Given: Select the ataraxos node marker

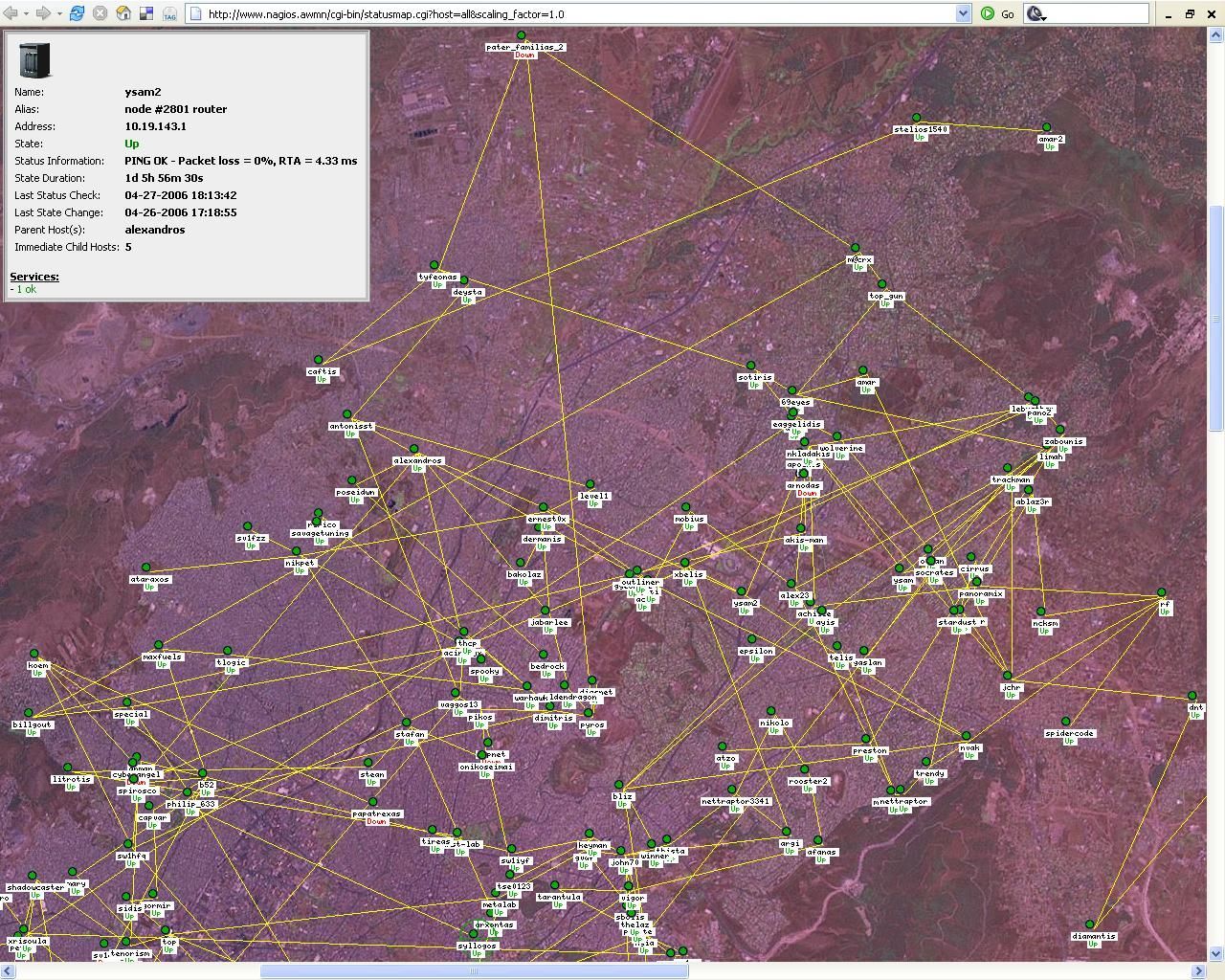Looking at the screenshot, I should click(146, 568).
